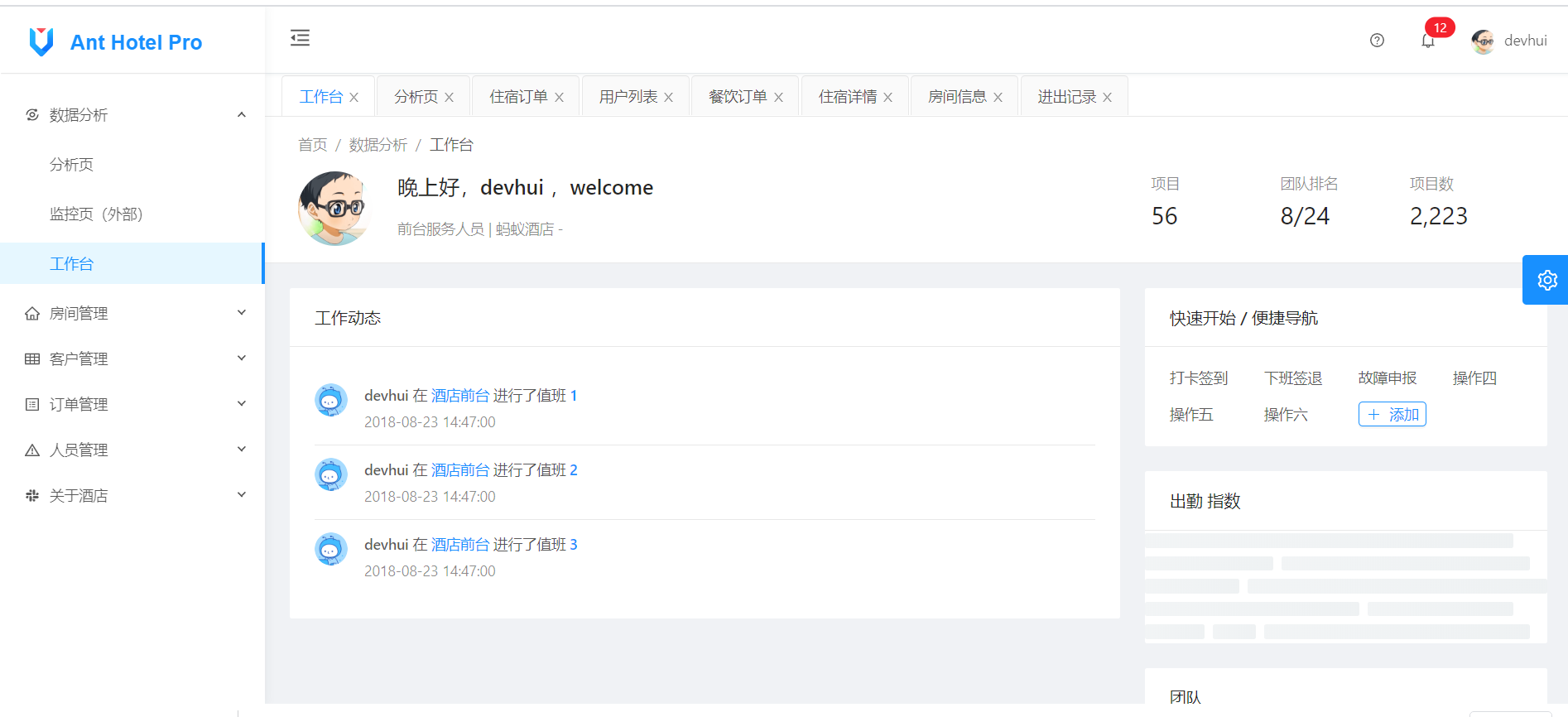The image size is (1568, 717).
Task: Open 酒店前台 link in 值班 1 entry
Action: (460, 396)
